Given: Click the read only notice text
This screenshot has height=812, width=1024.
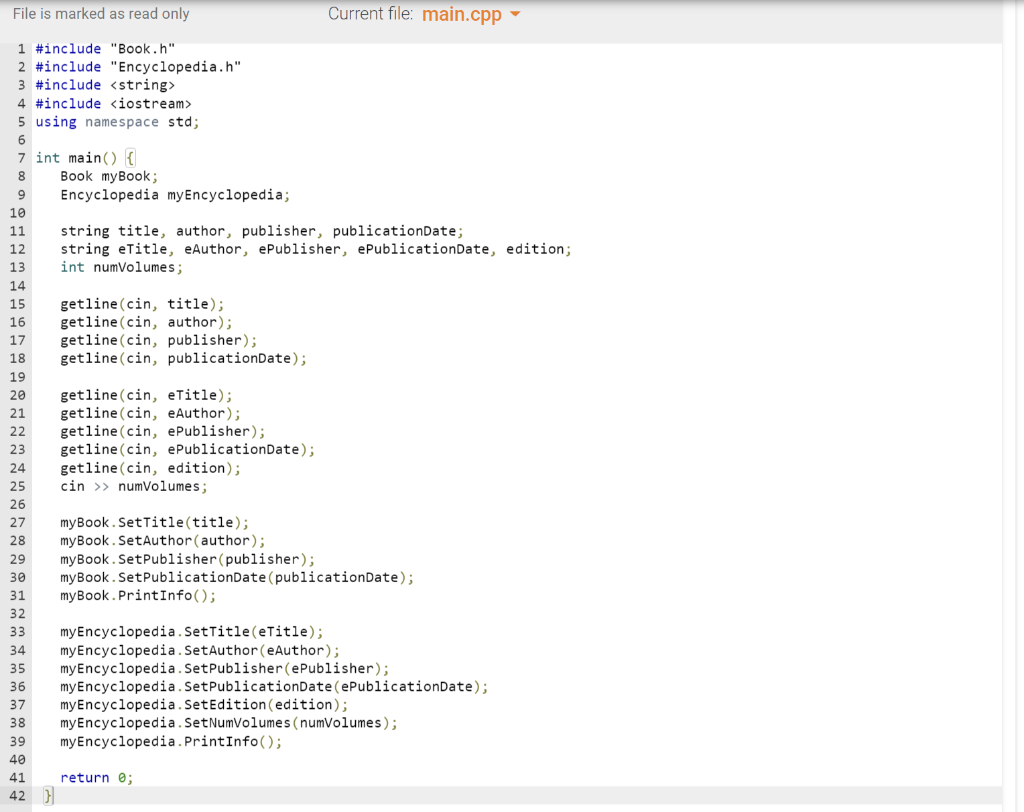Looking at the screenshot, I should [100, 14].
